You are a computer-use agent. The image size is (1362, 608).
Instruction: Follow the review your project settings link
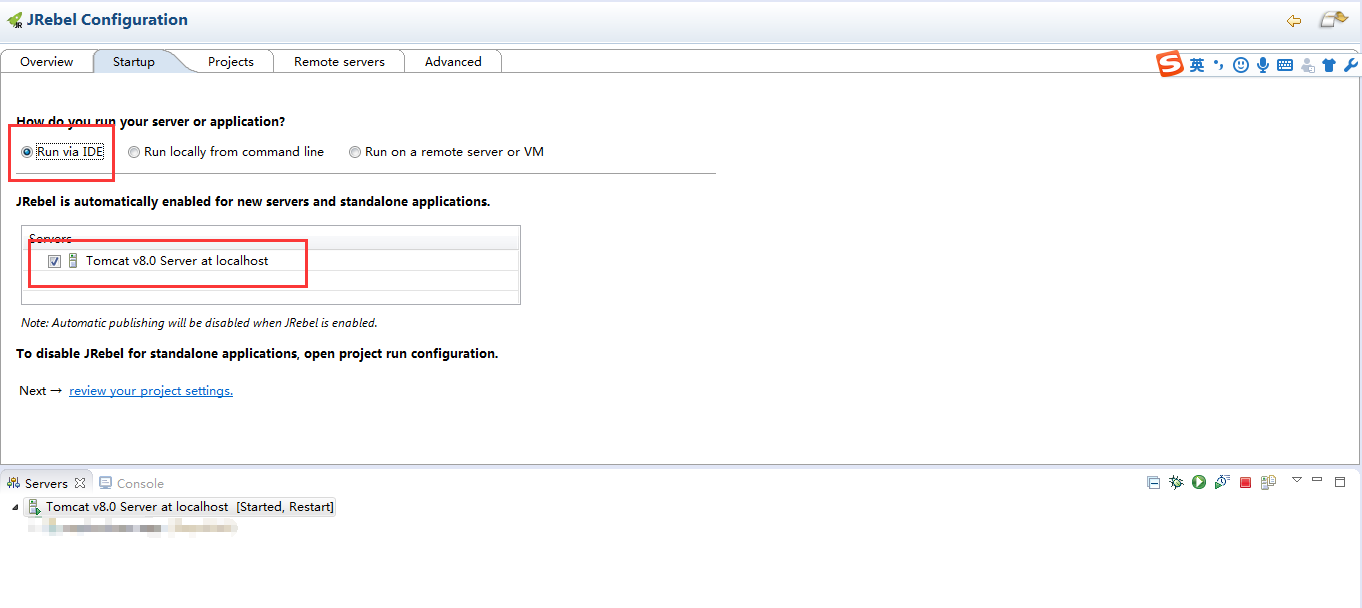(x=151, y=391)
